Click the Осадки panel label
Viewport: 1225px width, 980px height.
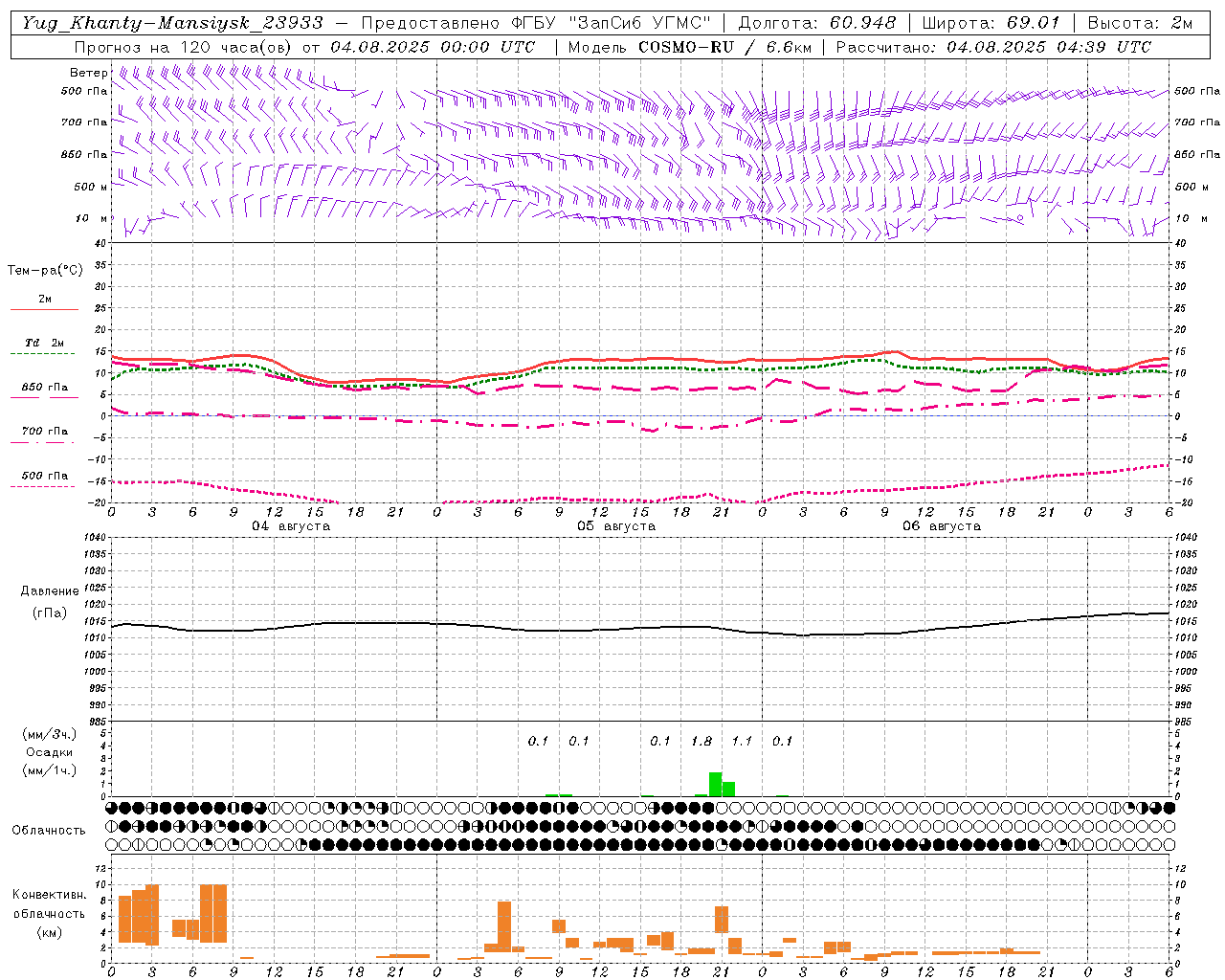pyautogui.click(x=49, y=752)
